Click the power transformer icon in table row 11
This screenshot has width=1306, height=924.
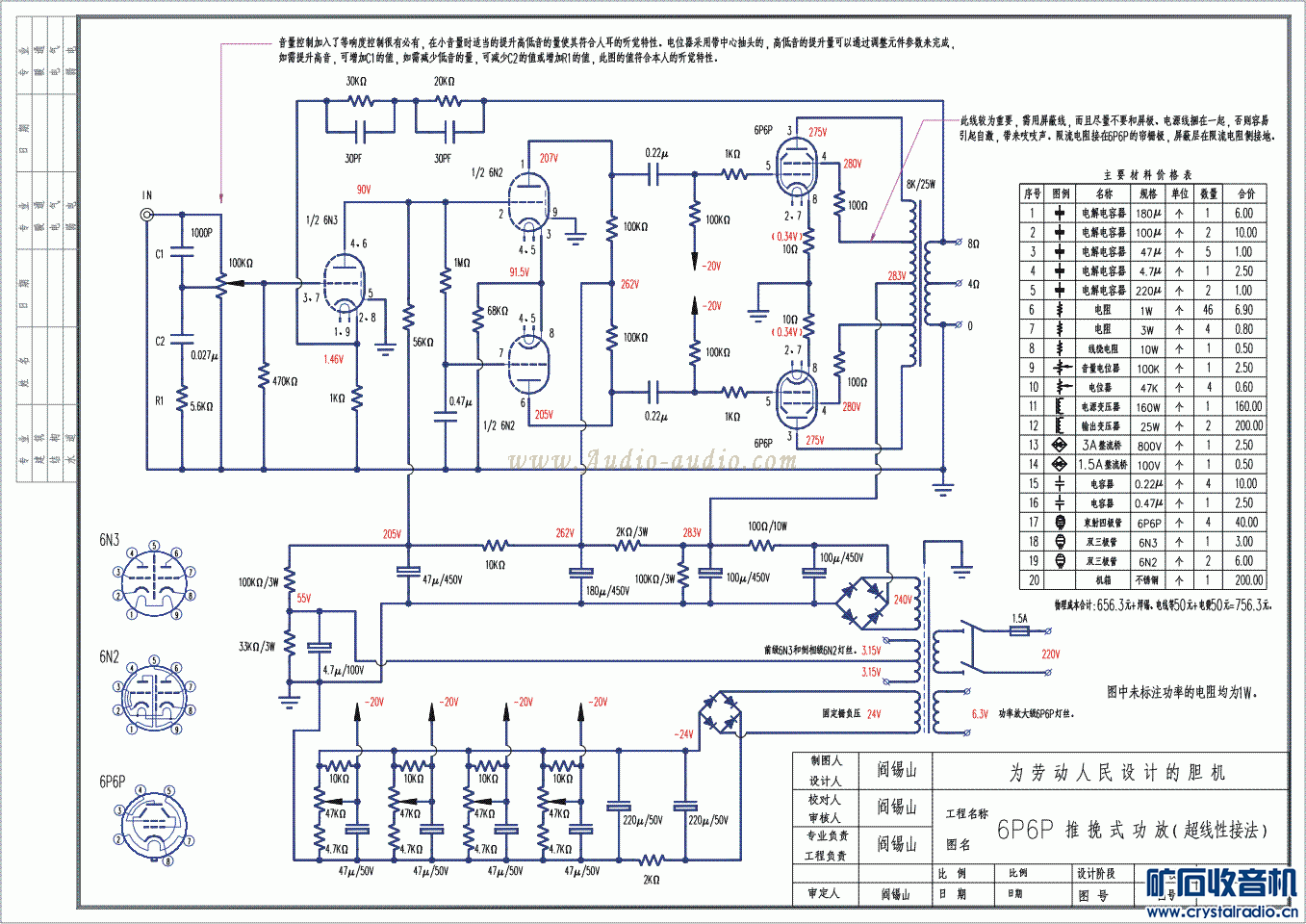tap(1060, 406)
